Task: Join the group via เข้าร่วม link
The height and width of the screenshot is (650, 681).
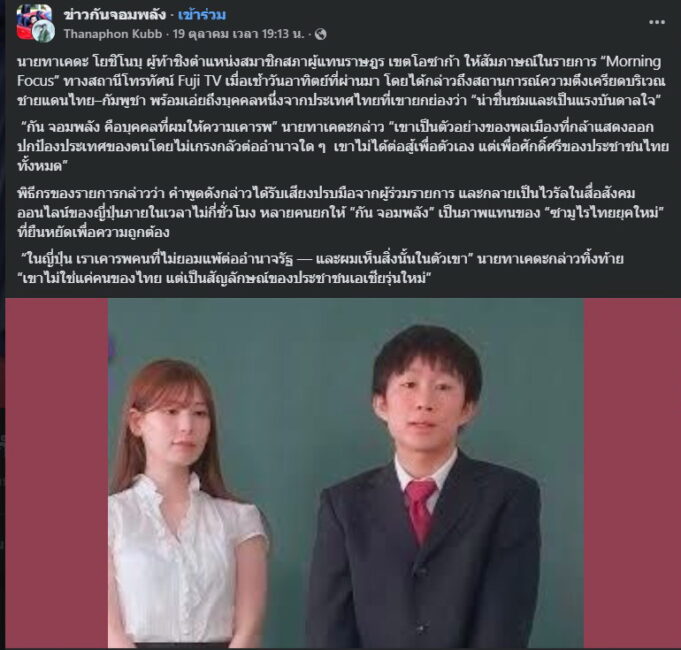Action: point(202,15)
